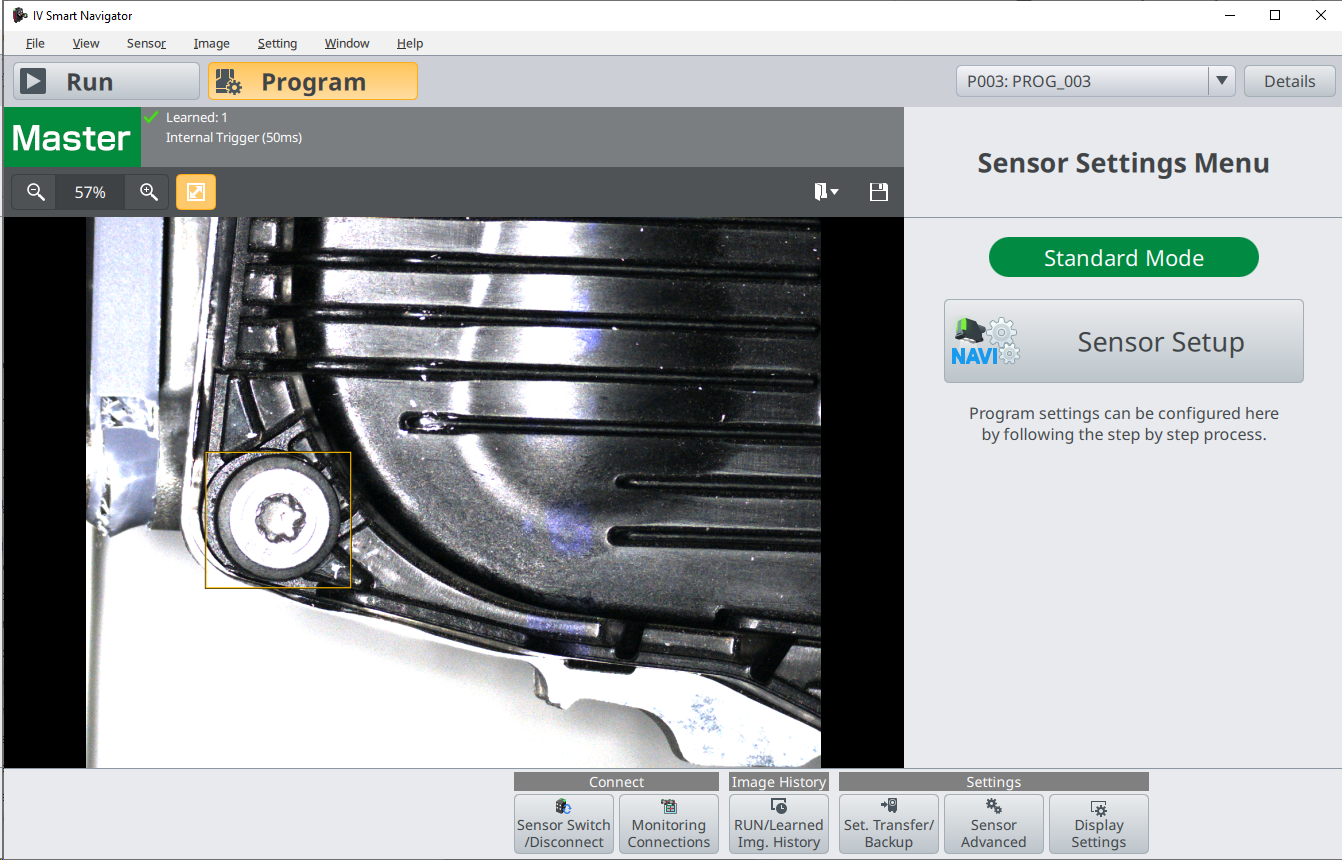Screen dimensions: 1342x860
Task: Click the orange tool window on the image
Action: click(278, 520)
